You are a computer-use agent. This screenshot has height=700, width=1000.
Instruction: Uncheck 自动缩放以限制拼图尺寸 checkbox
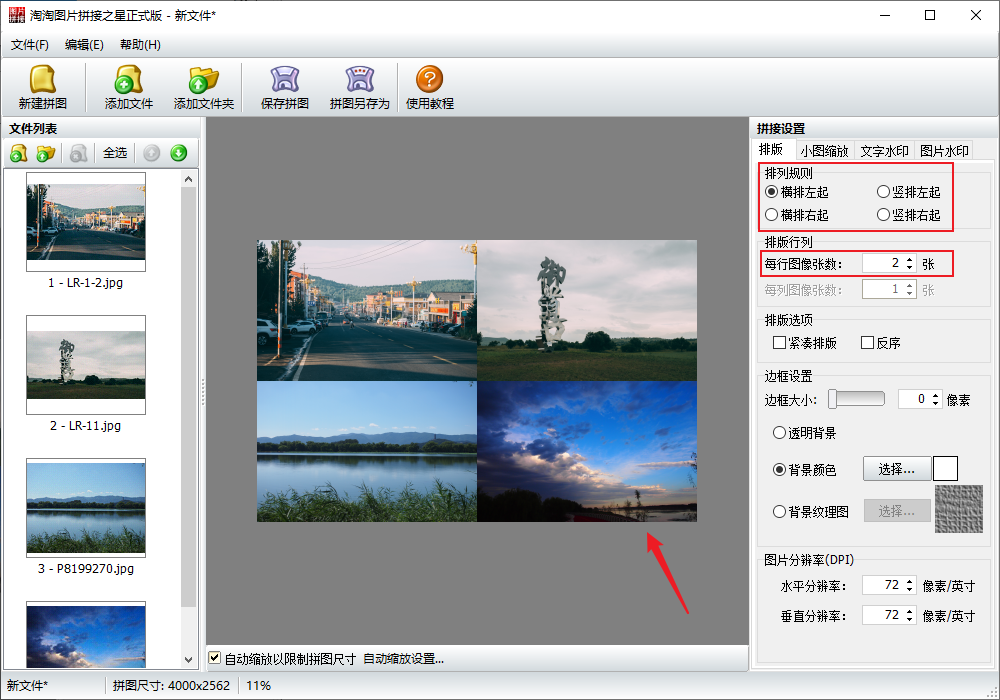(215, 658)
